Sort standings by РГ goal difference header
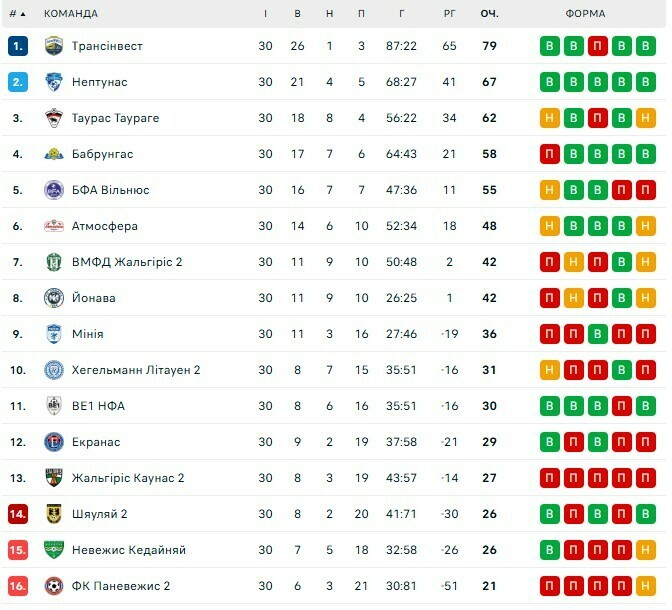The image size is (672, 610). tap(449, 14)
